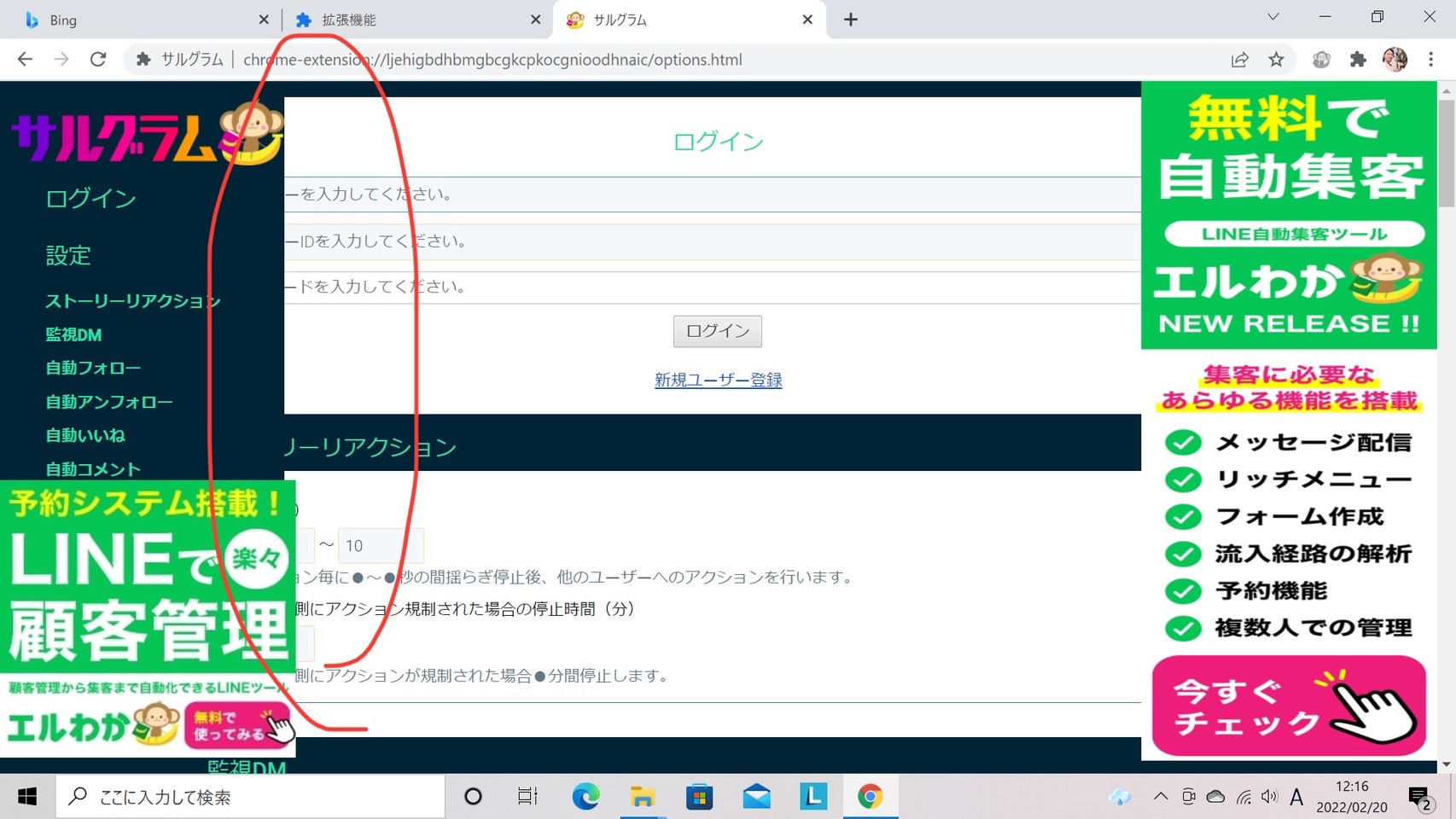Image resolution: width=1456 pixels, height=819 pixels.
Task: Click the browser forward arrow
Action: [x=61, y=59]
